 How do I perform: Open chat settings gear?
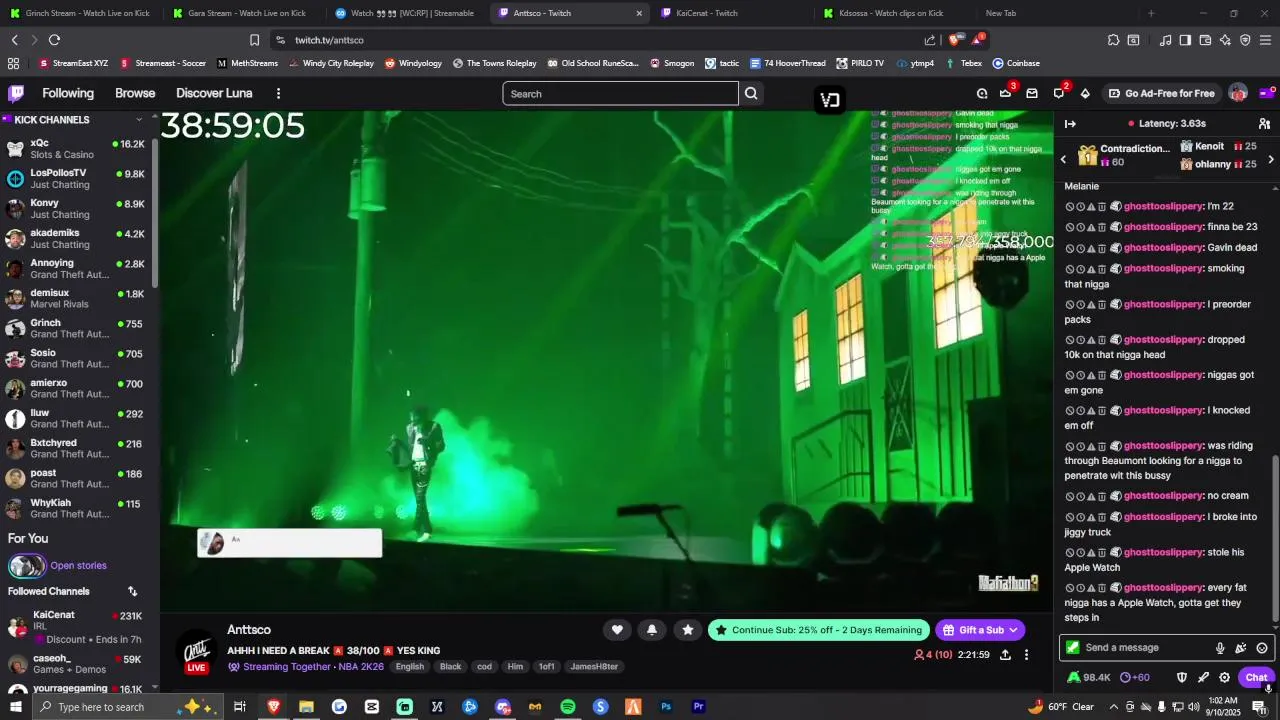1224,677
